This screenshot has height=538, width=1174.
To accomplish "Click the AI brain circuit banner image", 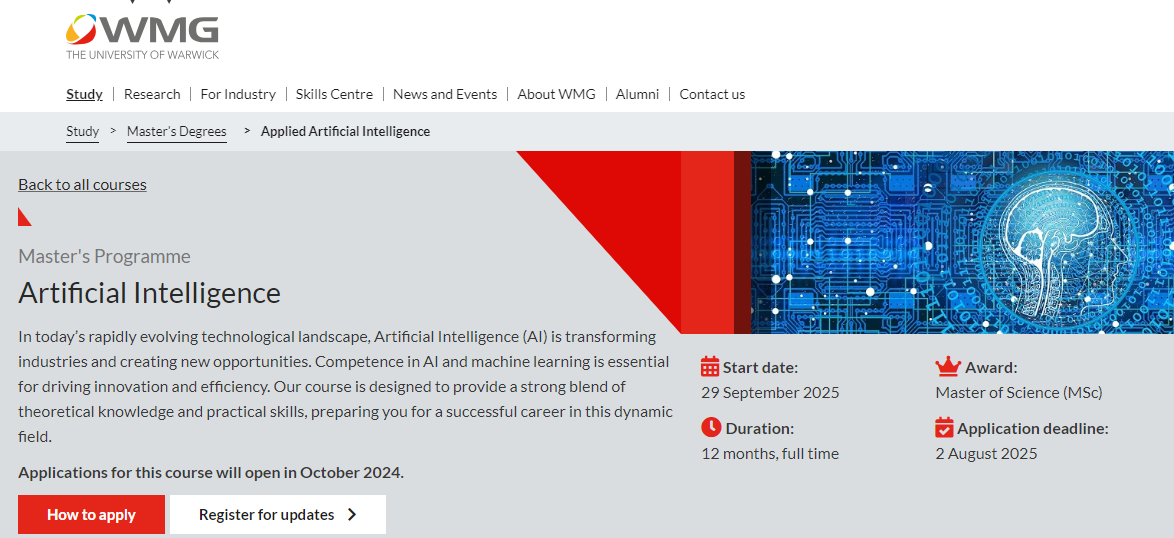I will point(962,242).
